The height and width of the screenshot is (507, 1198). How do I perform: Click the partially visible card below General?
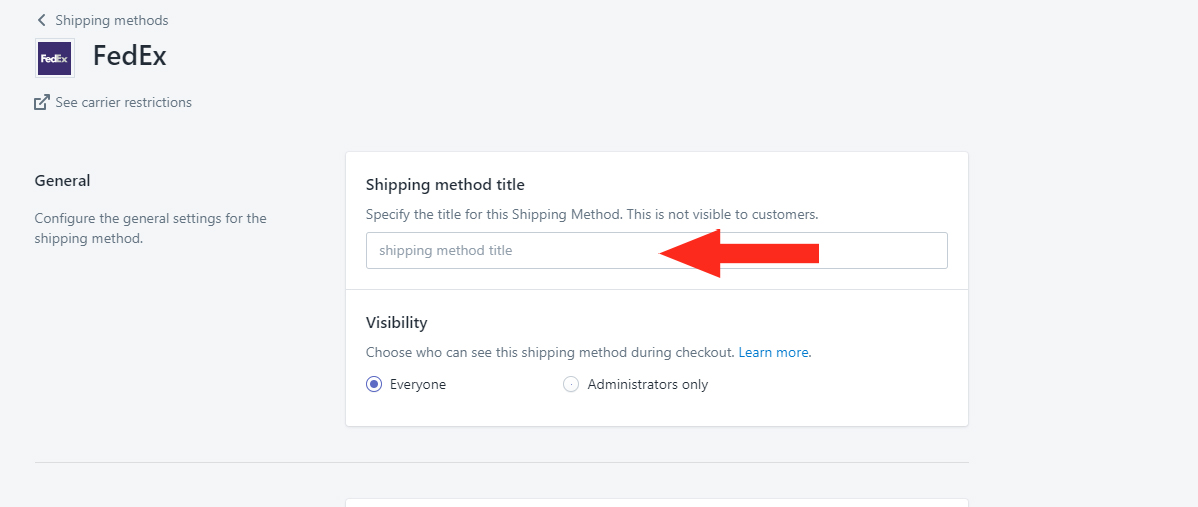click(657, 502)
